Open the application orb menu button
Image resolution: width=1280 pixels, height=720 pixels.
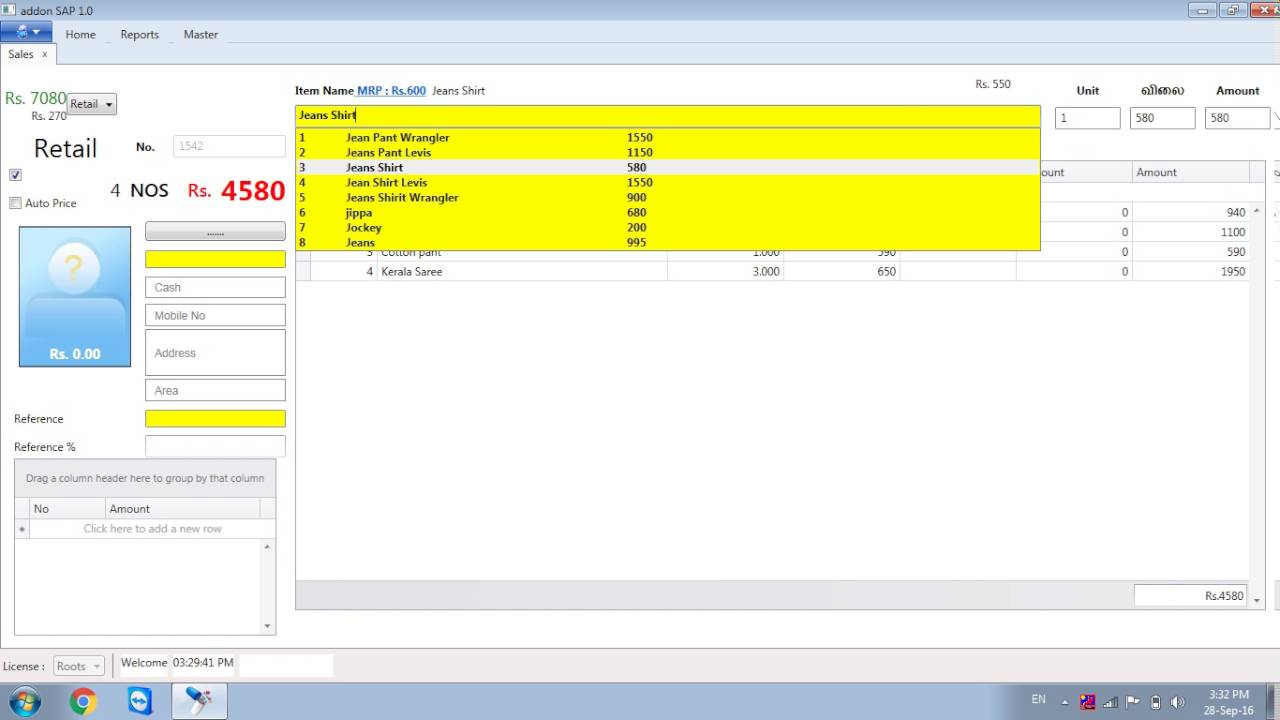click(25, 33)
